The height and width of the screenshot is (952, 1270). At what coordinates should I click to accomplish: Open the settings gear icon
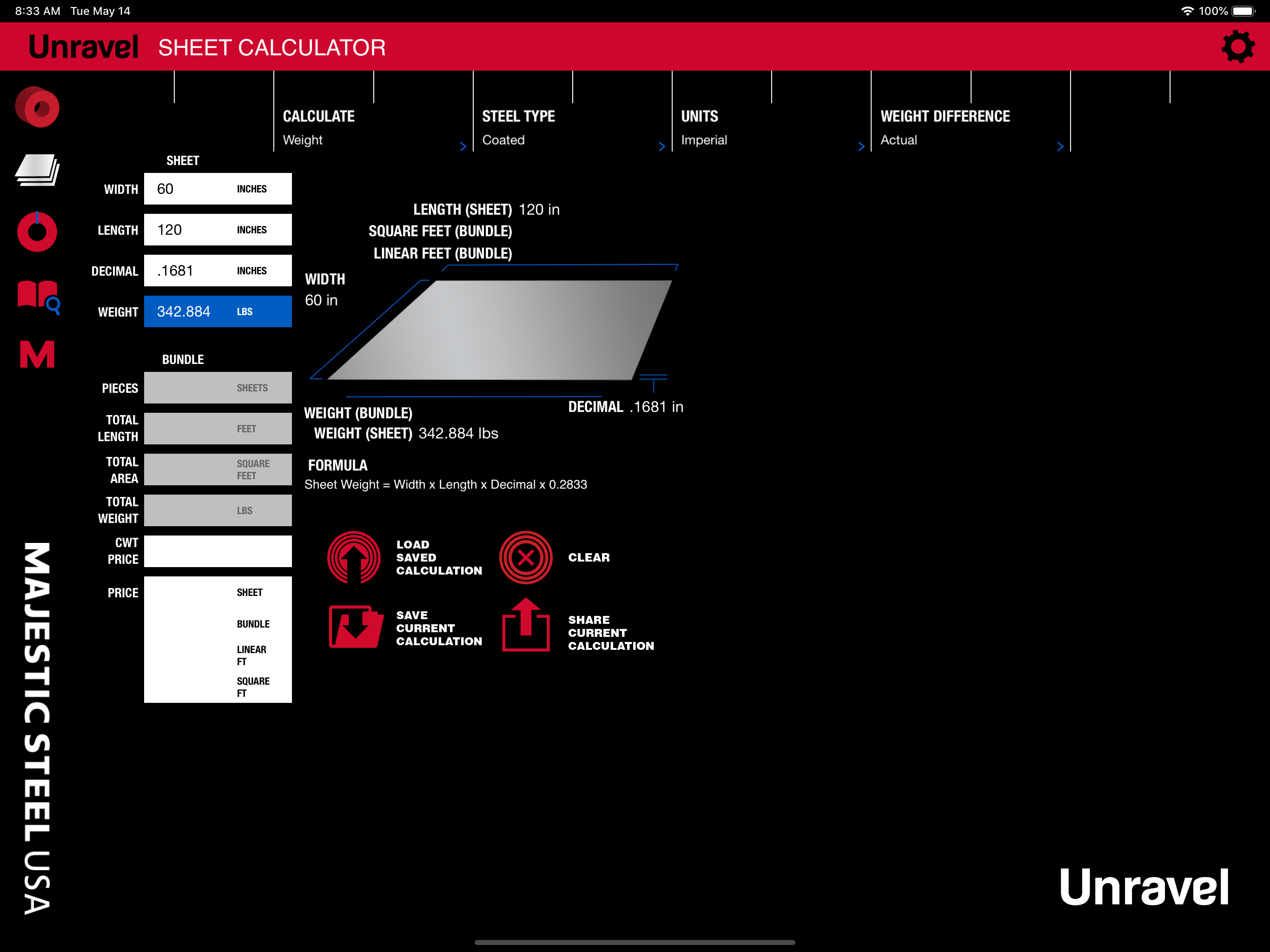coord(1238,47)
